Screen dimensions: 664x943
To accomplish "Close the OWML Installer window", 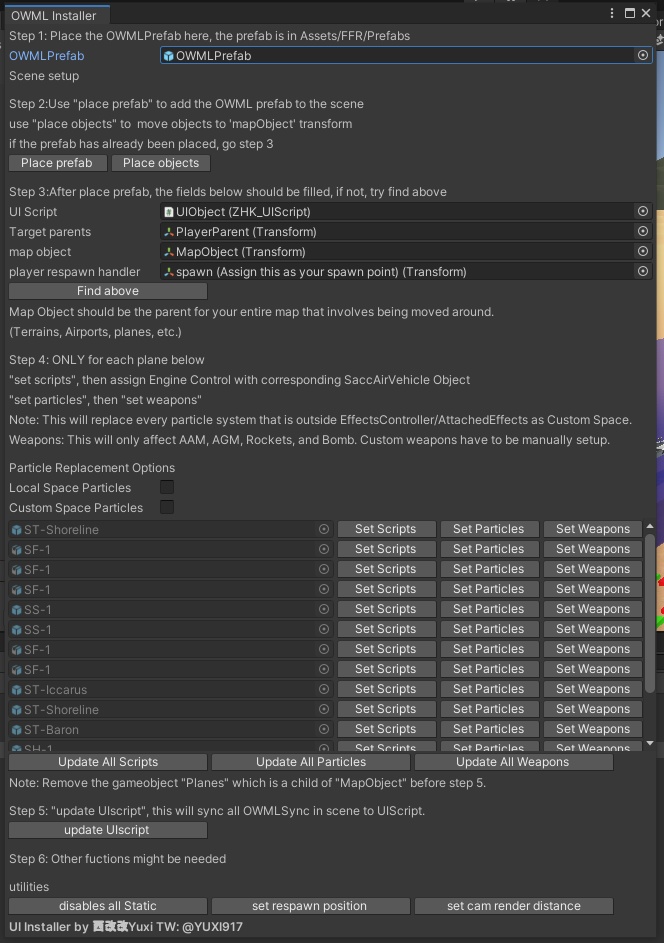I will 647,13.
